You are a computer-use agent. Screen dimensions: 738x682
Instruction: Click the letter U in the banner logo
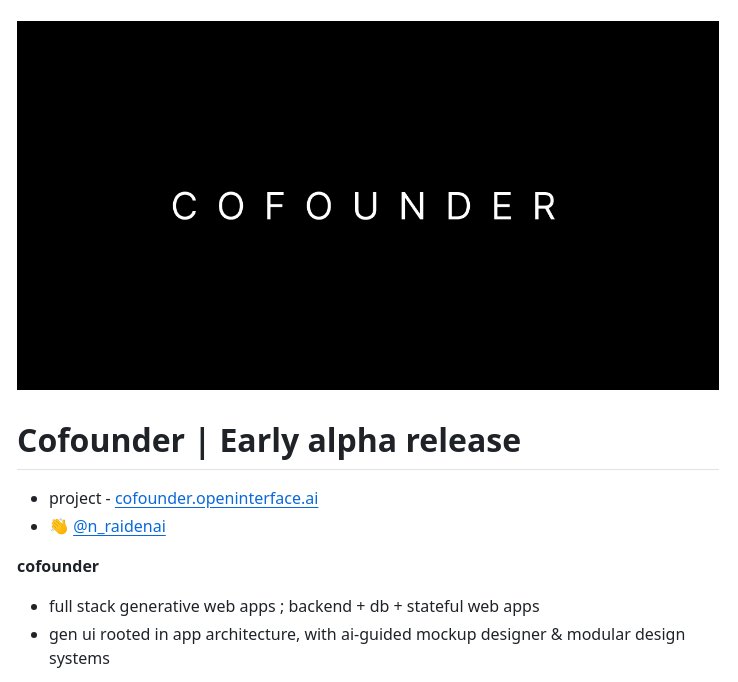366,206
